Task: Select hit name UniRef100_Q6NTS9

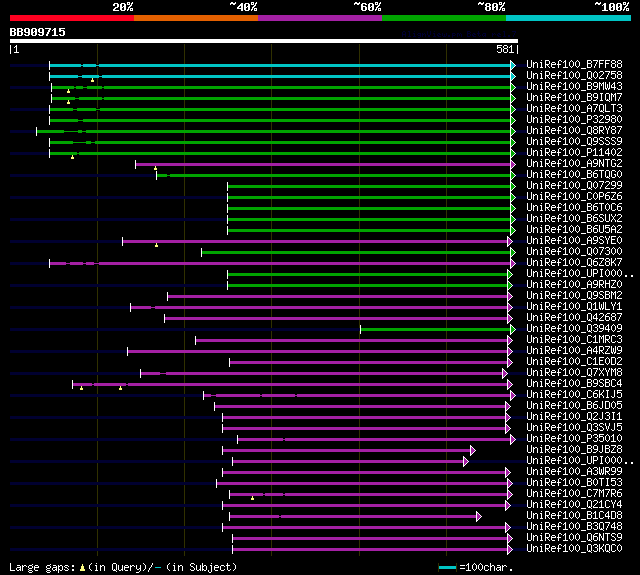Action: [x=574, y=538]
